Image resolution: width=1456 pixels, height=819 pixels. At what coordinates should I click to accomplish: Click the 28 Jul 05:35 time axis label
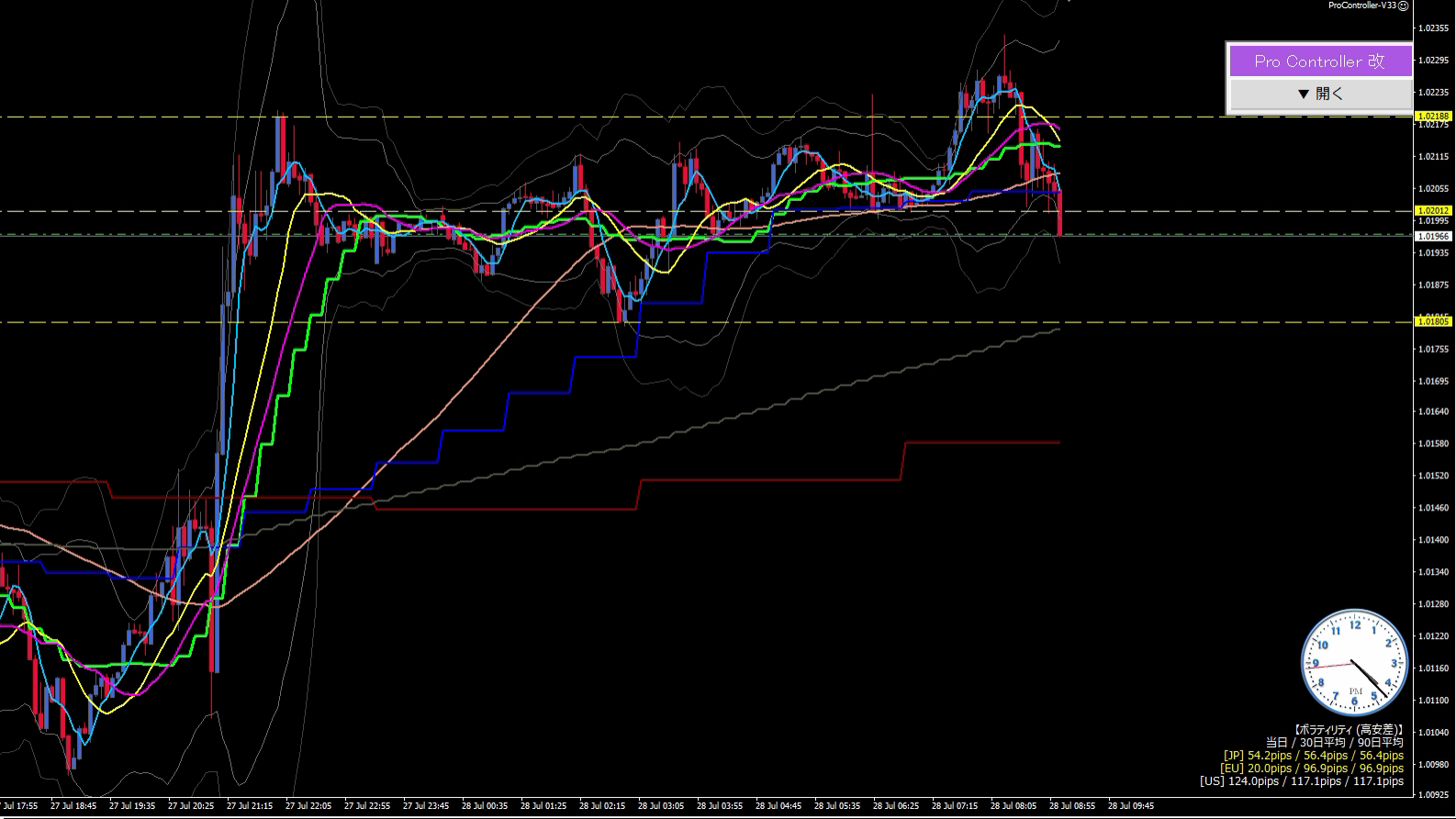pyautogui.click(x=837, y=806)
